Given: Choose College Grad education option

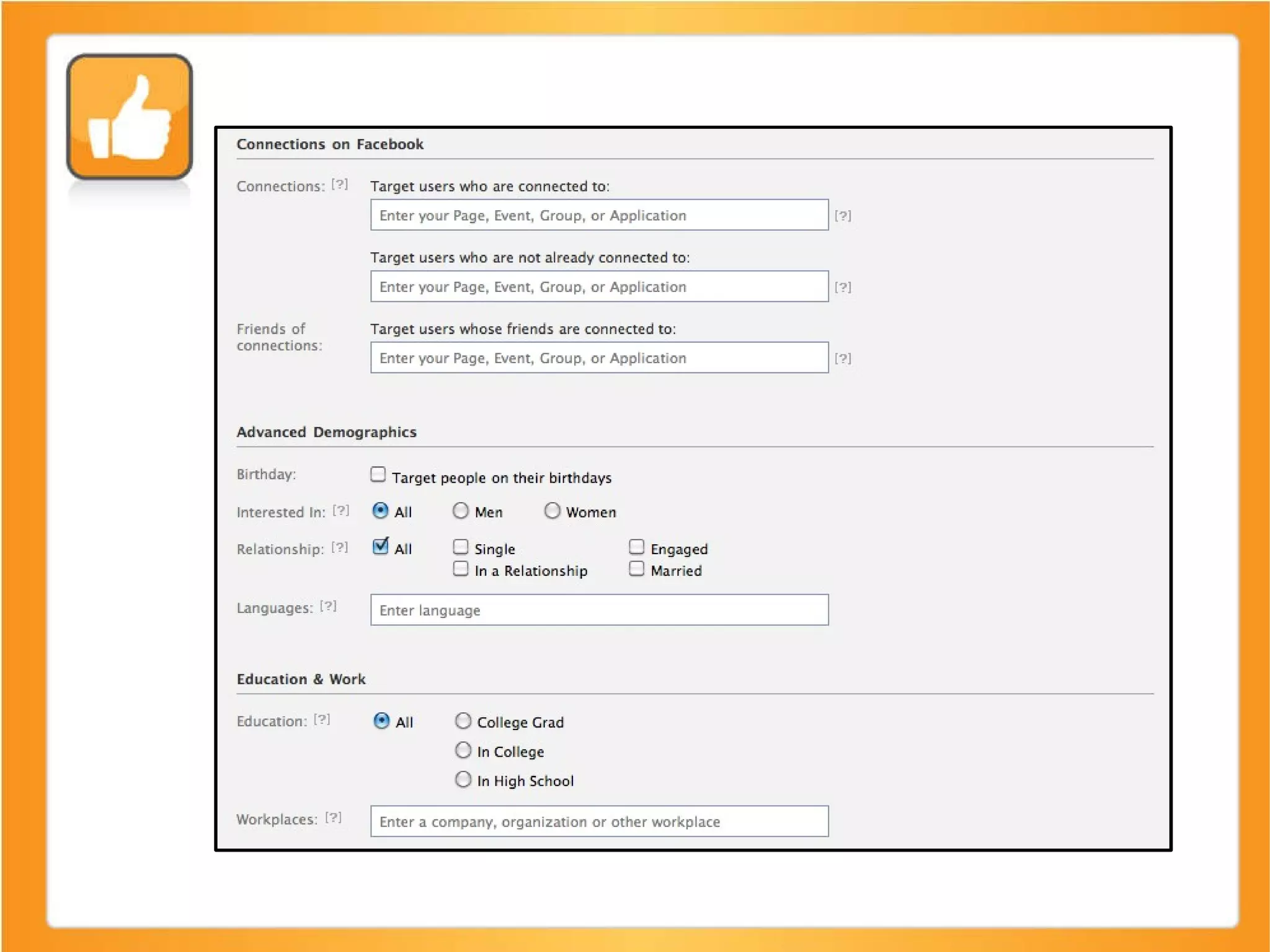Looking at the screenshot, I should point(463,721).
